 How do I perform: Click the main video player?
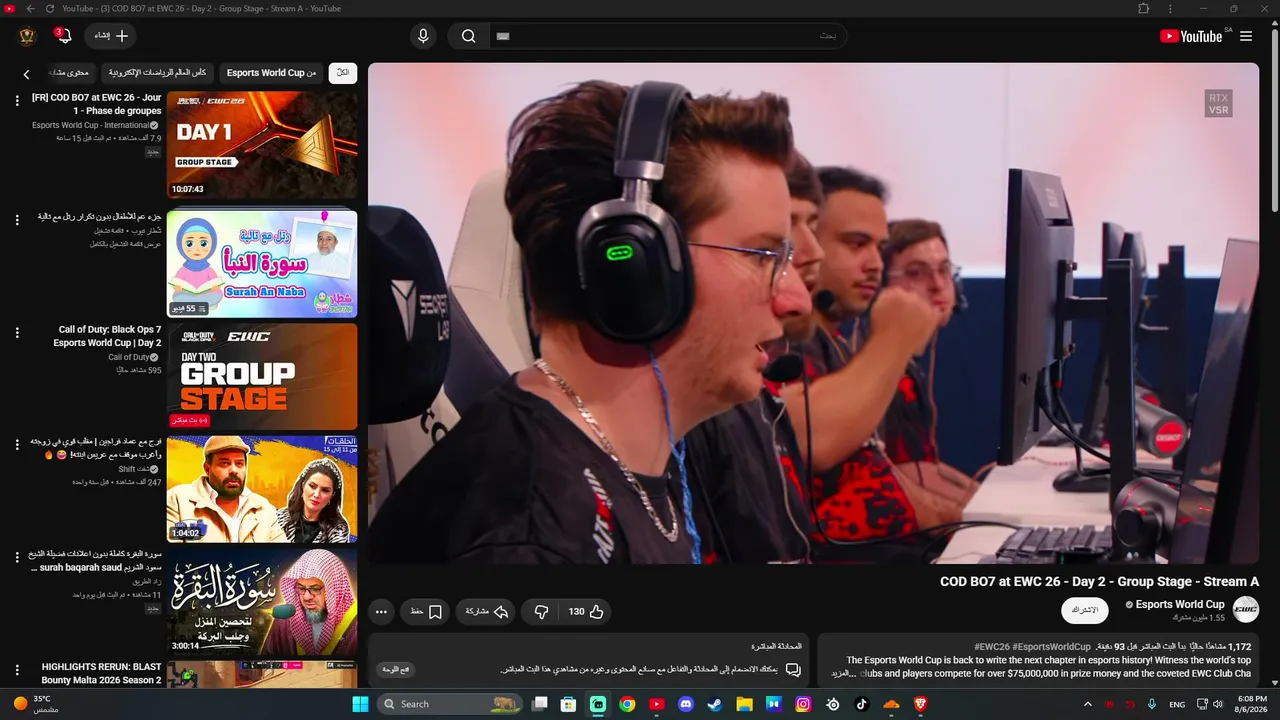[x=813, y=313]
